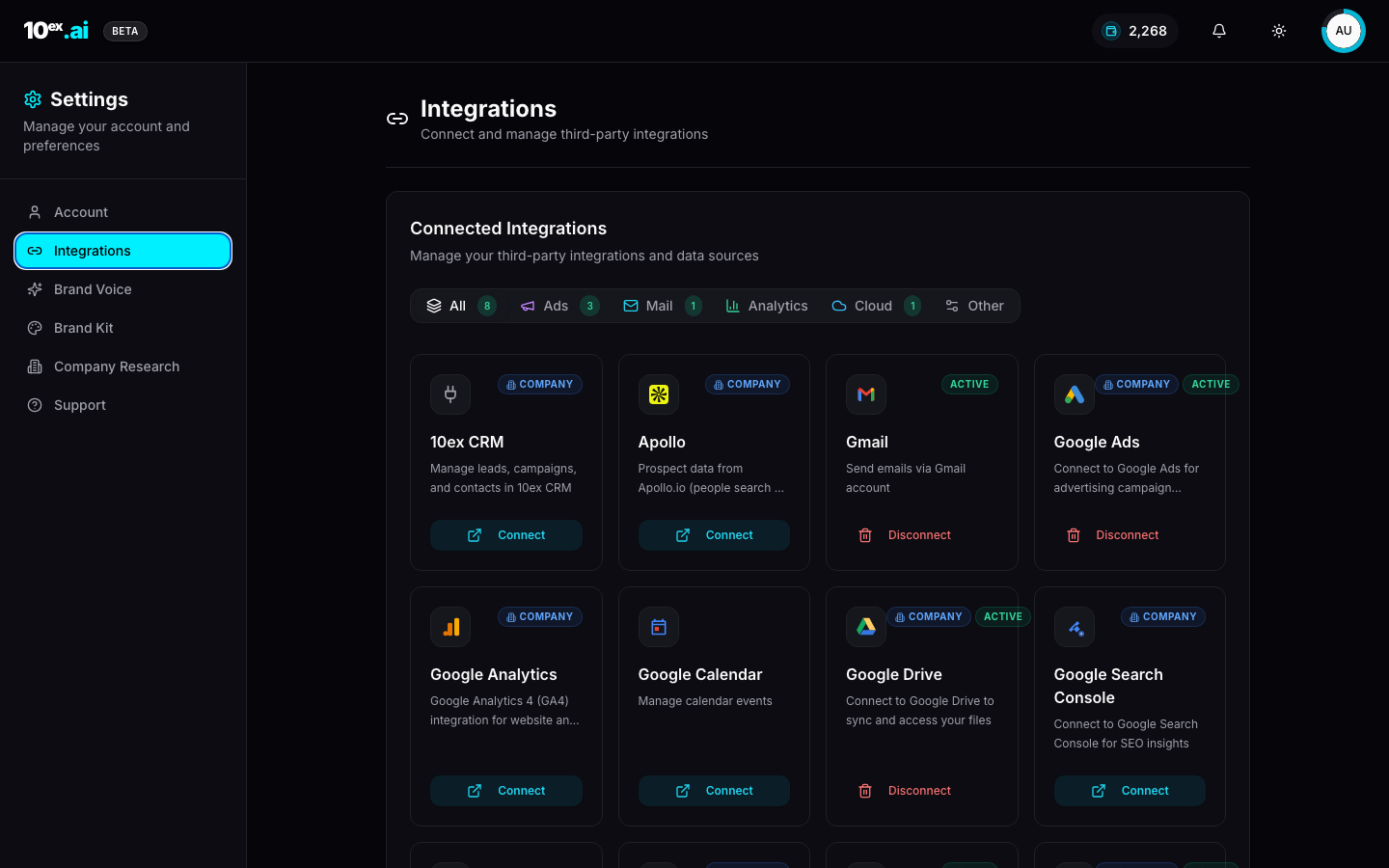Filter integrations by Analytics
Screen dimensions: 1389x868
tap(767, 306)
